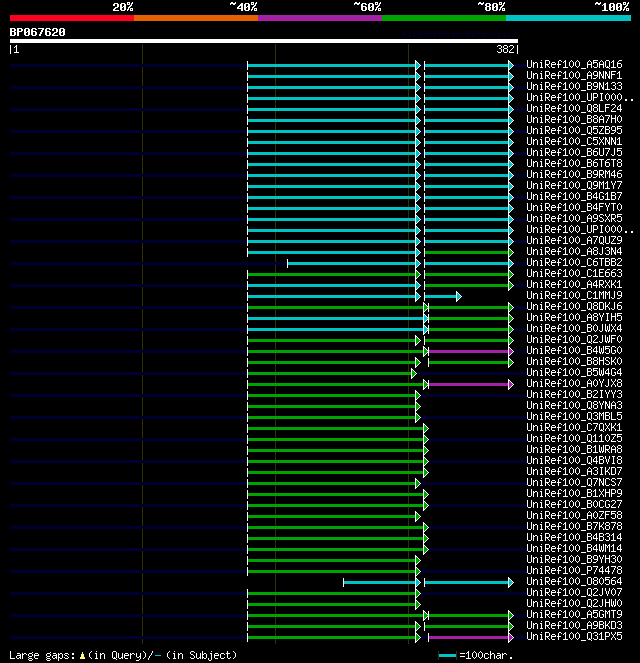The width and height of the screenshot is (640, 663).
Task: Select the UniRef100_C5XNN1 row label
Action: [574, 141]
